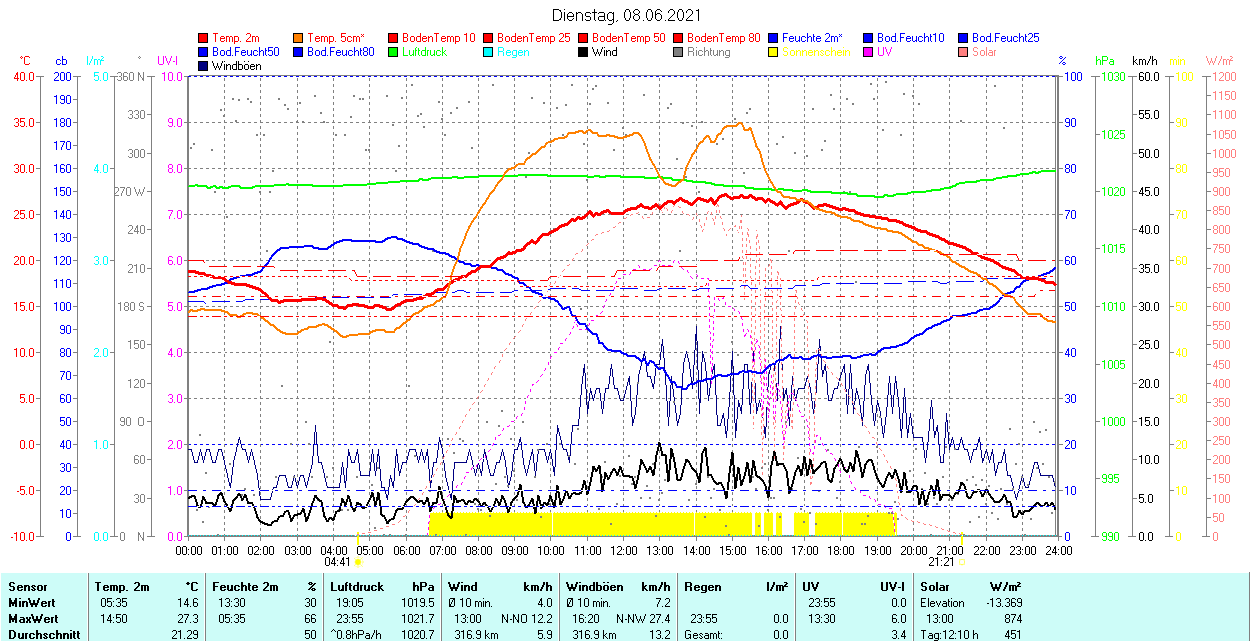Click the Tag:12:10 h day length entry

click(949, 634)
